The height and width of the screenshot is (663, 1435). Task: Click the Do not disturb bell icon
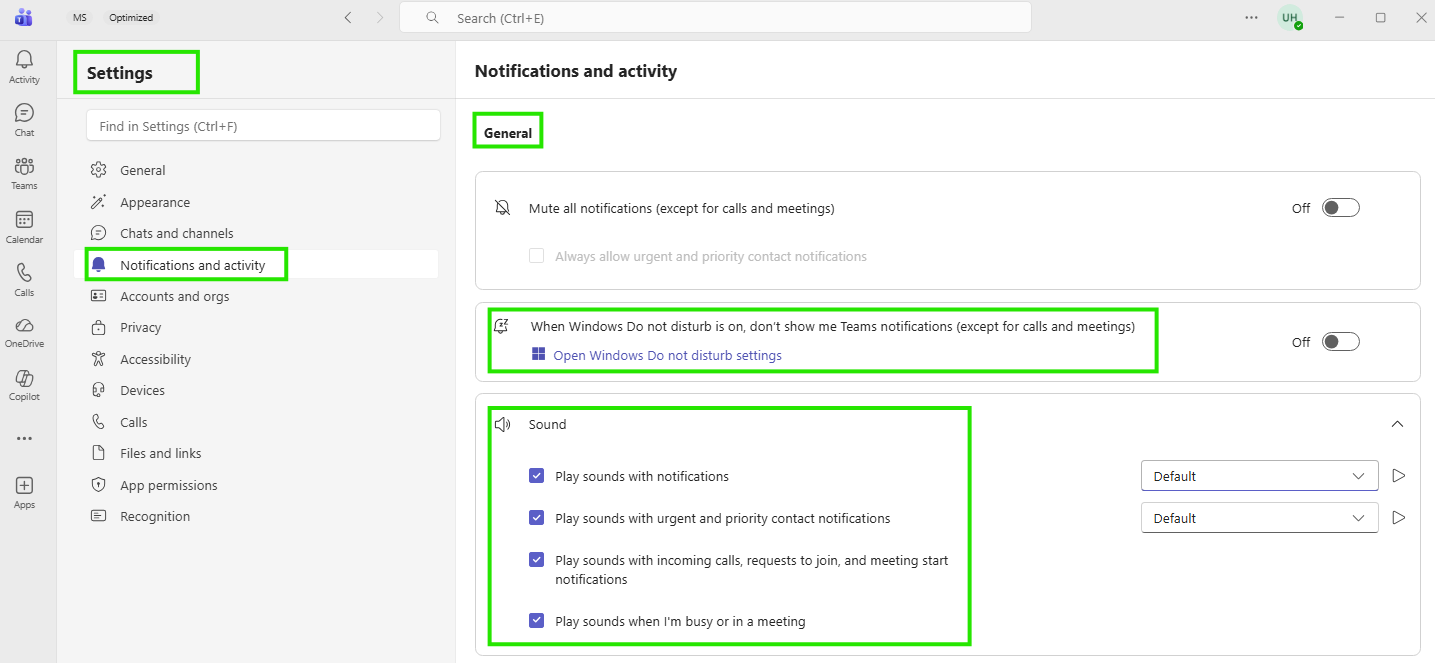click(x=502, y=326)
